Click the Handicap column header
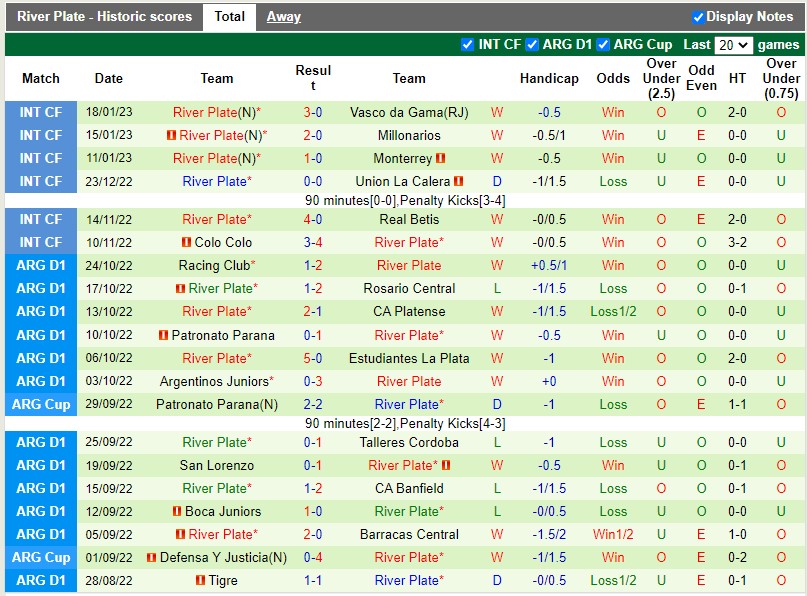Screen dimensions: 807x596 [549, 78]
